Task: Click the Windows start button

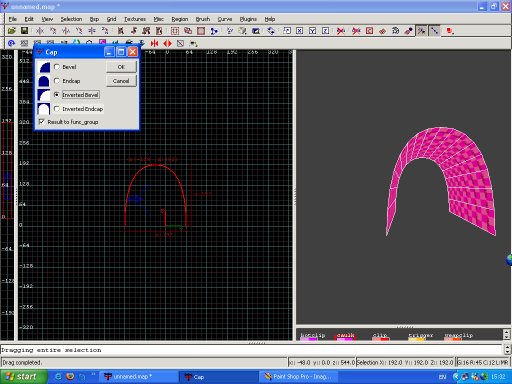Action: click(x=24, y=377)
